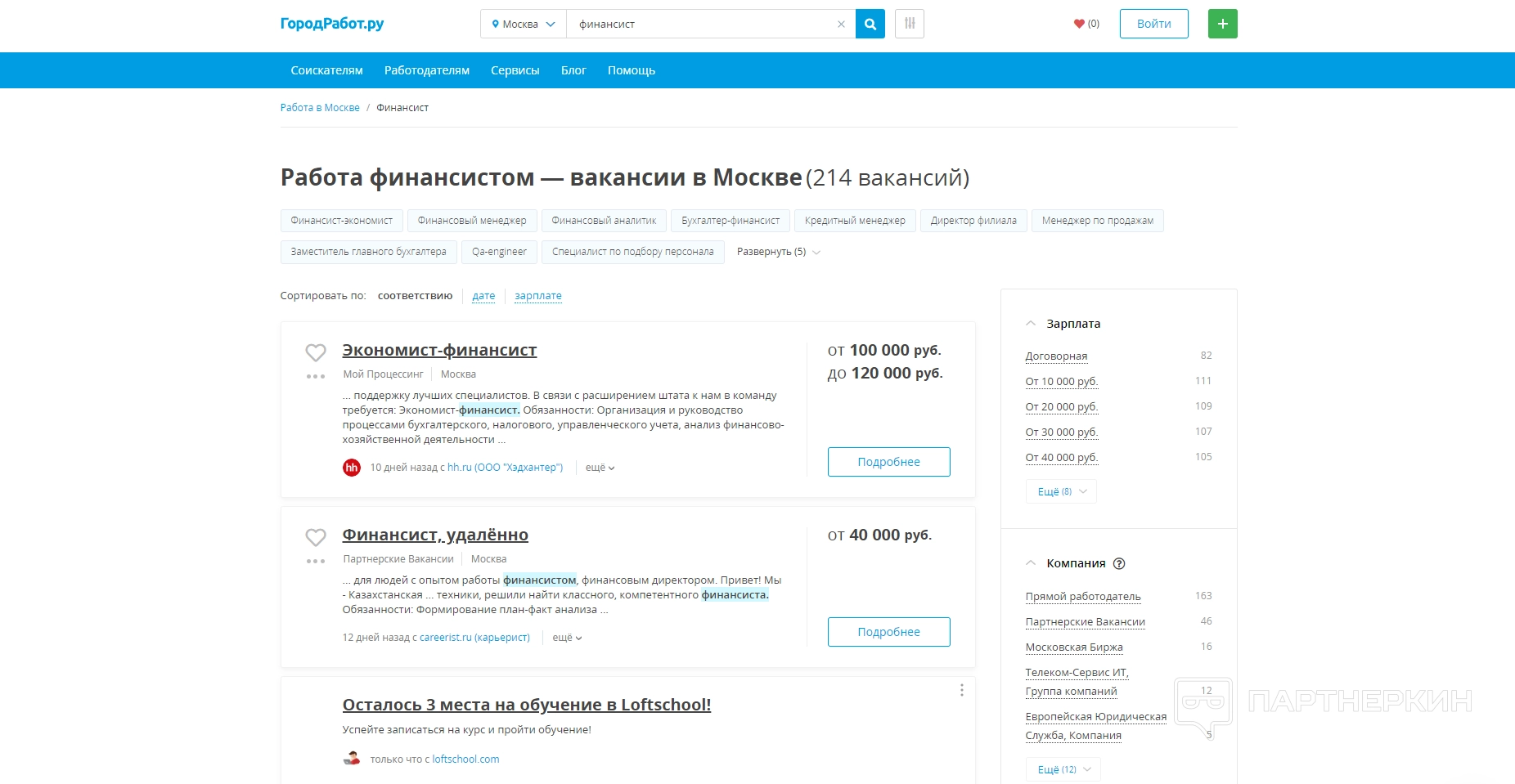The height and width of the screenshot is (784, 1515).
Task: Open the Москва city dropdown
Action: 524,25
